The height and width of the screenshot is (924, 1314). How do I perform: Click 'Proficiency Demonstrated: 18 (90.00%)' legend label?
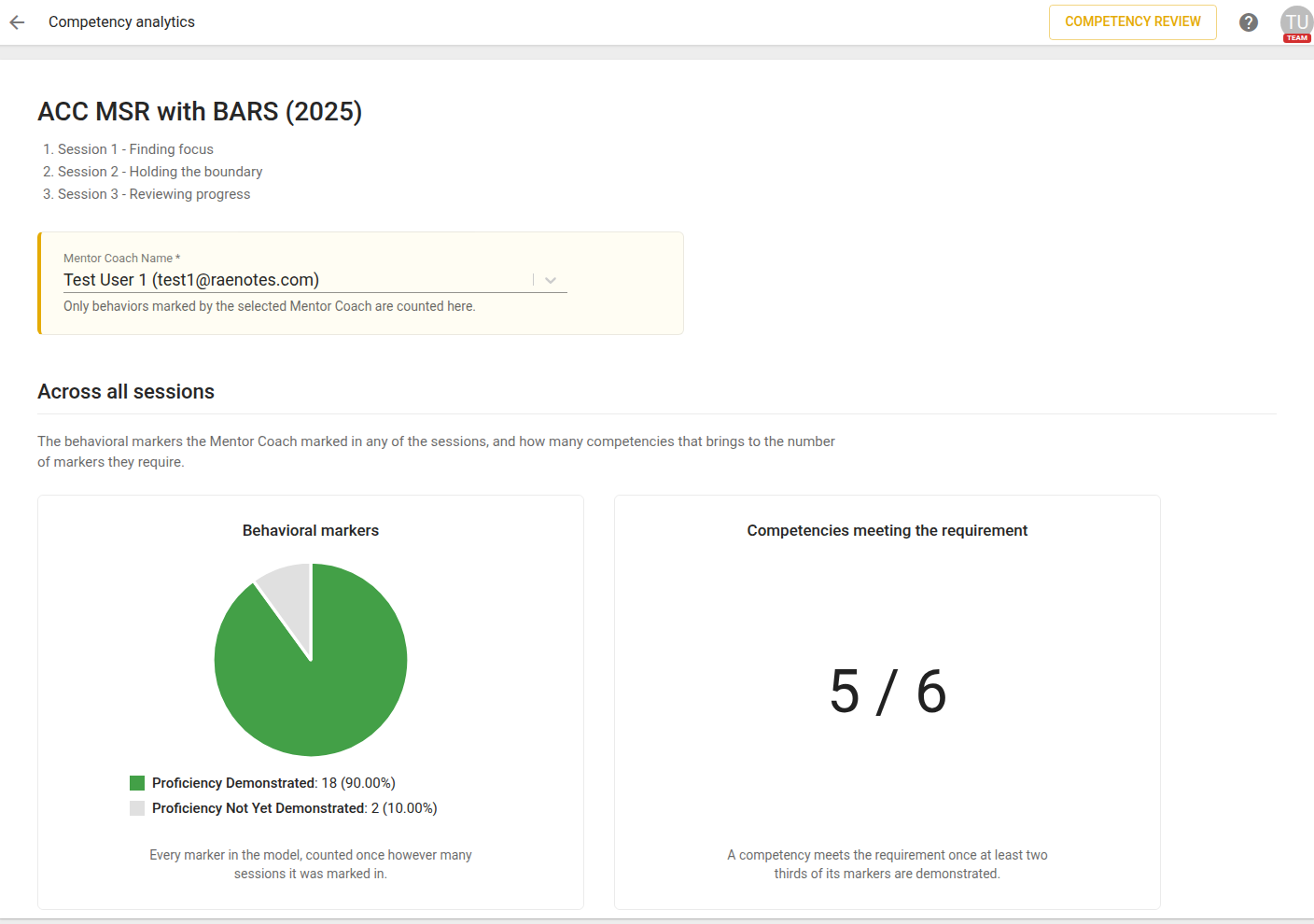point(273,783)
